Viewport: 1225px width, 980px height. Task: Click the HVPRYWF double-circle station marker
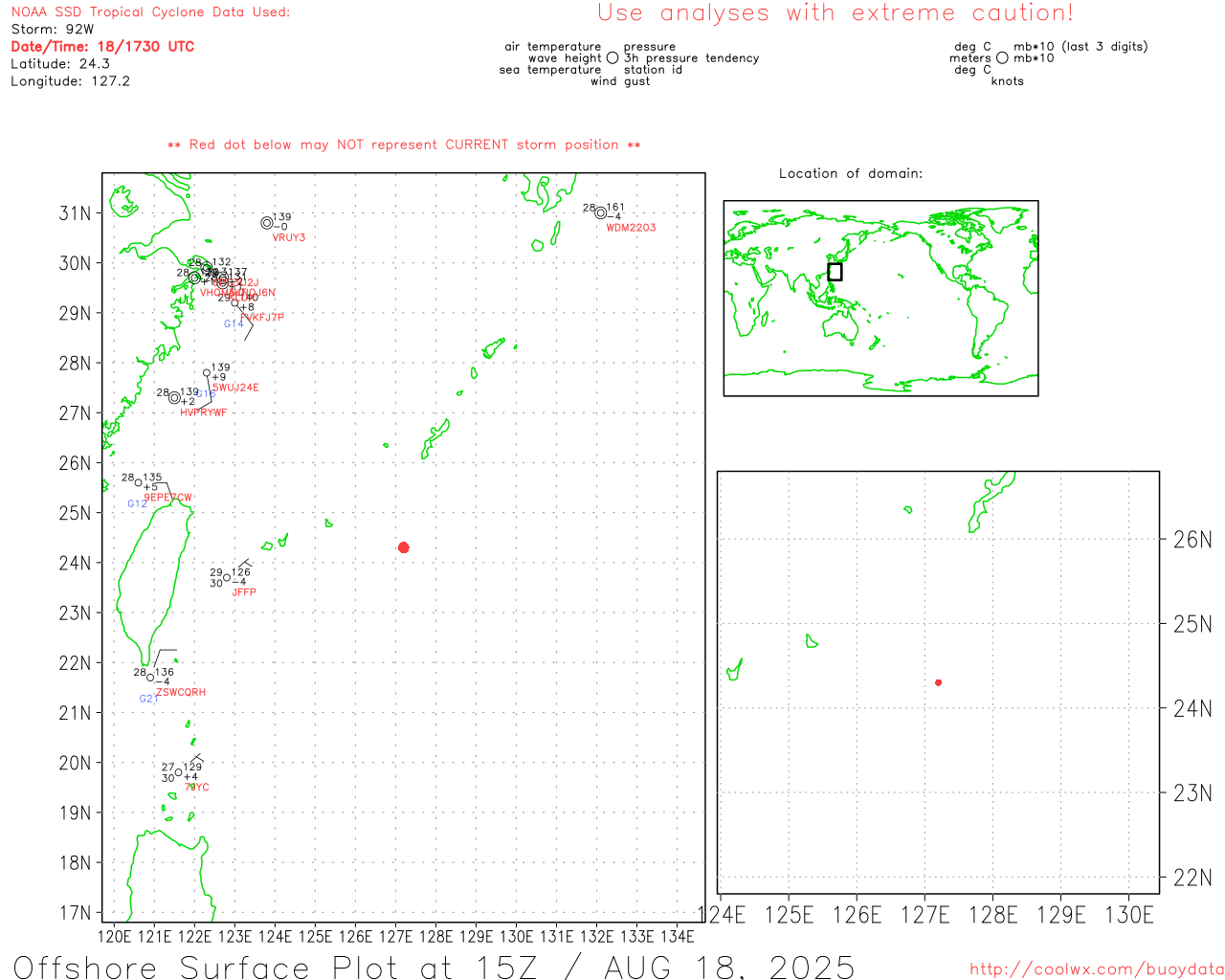(x=174, y=398)
